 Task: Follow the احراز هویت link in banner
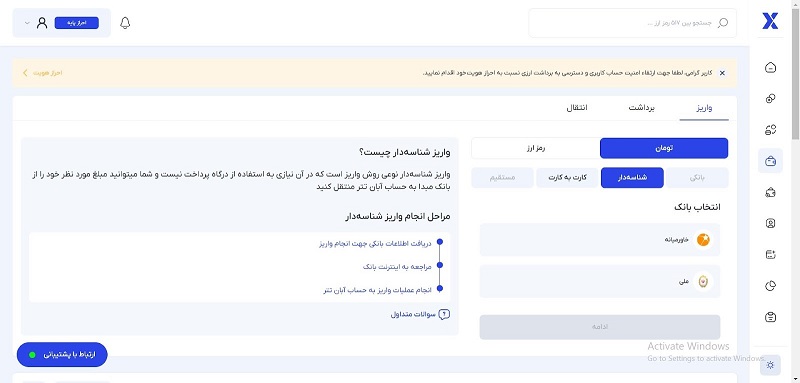point(43,73)
